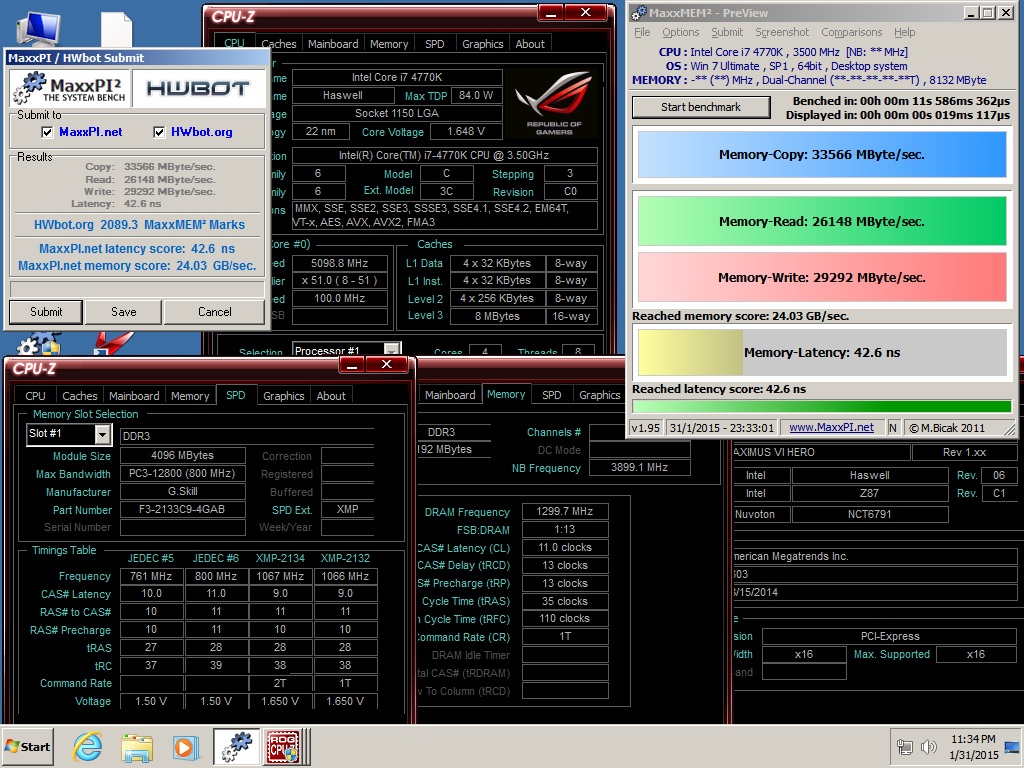Viewport: 1024px width, 768px height.
Task: Select About tab in the SPD CPU-Z window
Action: pyautogui.click(x=331, y=396)
